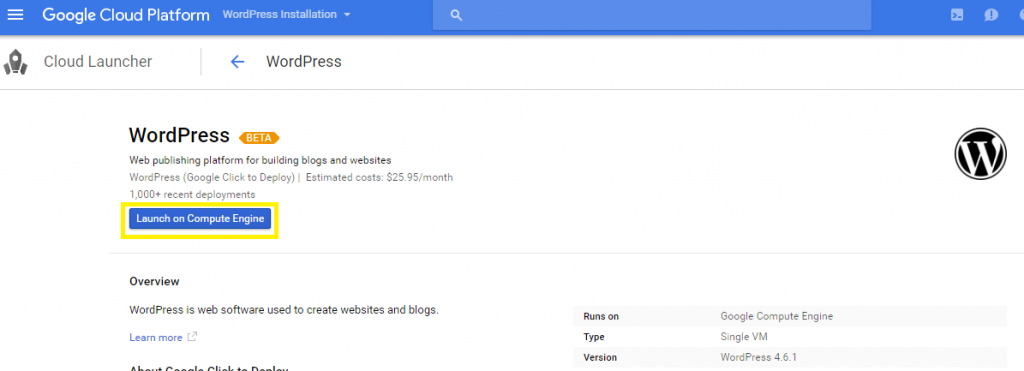The height and width of the screenshot is (371, 1024).
Task: Go to the Cloud Launcher home label
Action: (98, 62)
